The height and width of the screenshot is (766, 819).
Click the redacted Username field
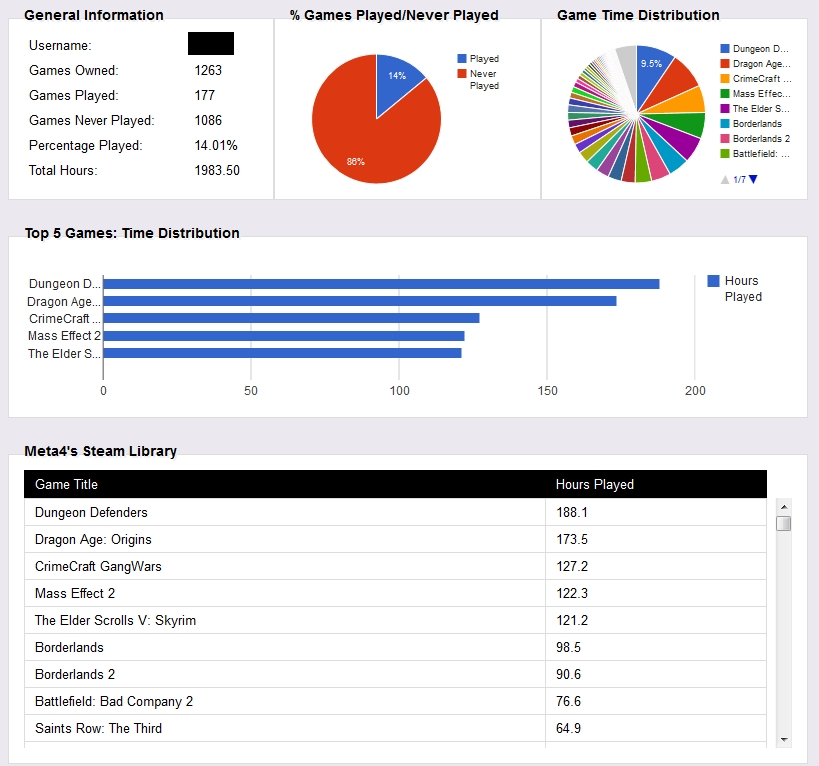coord(211,43)
